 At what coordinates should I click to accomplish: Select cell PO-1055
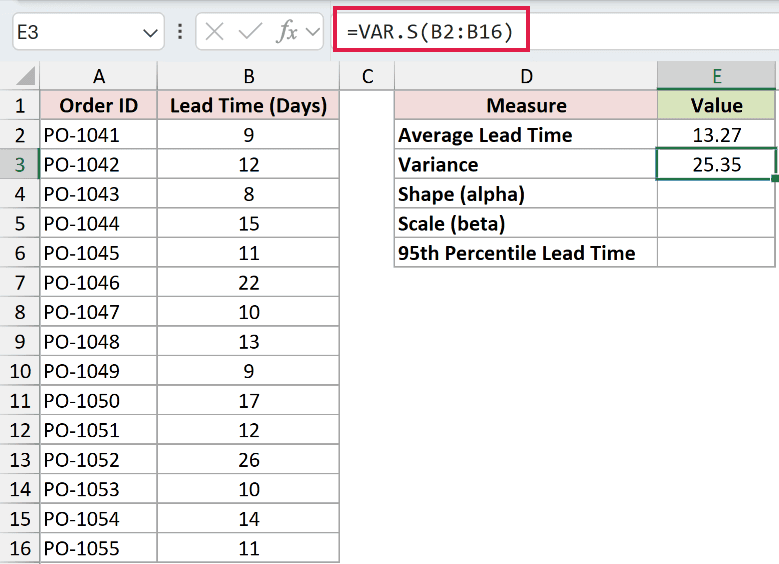coord(98,549)
